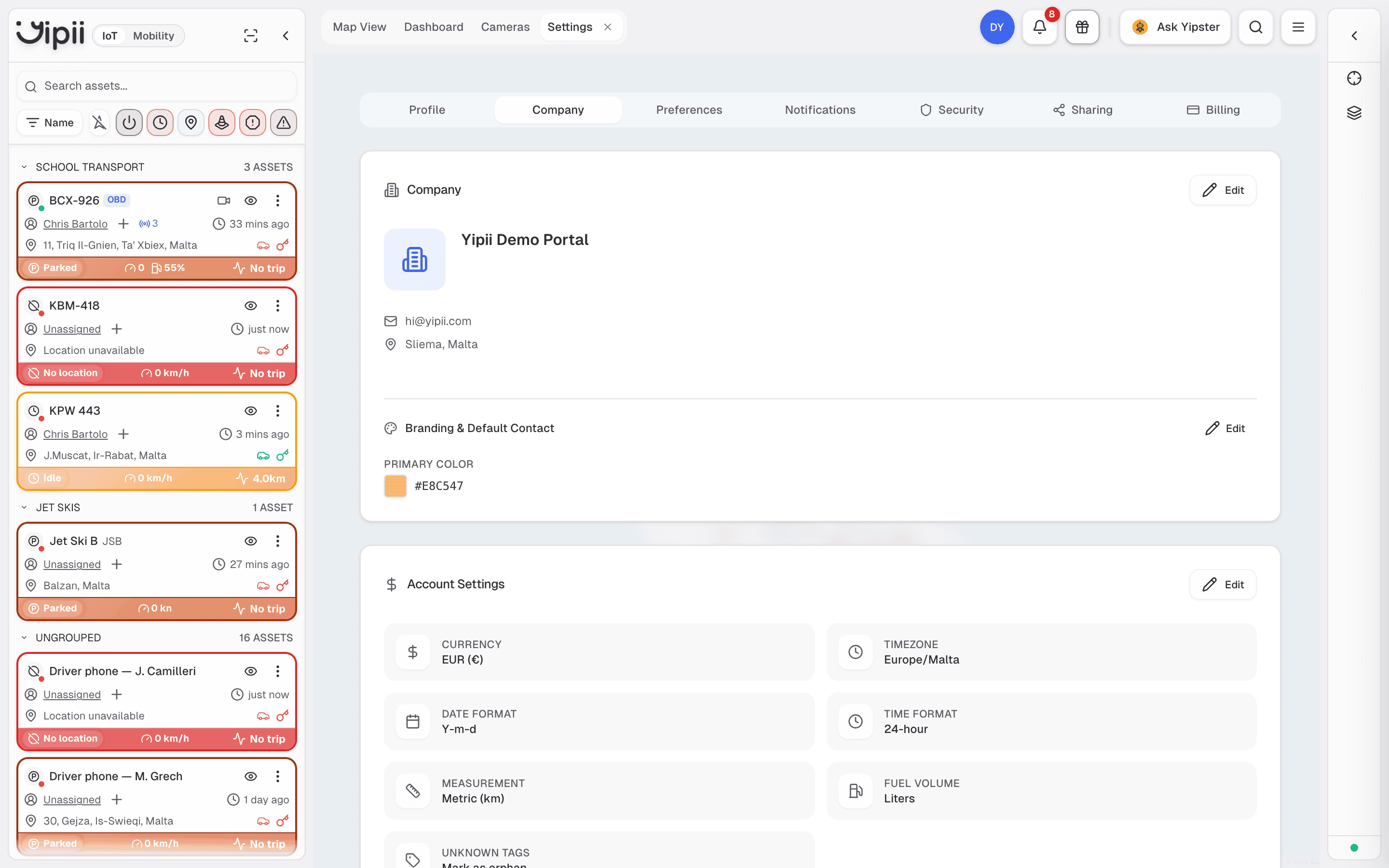Collapse the JET SKIS group

point(24,507)
